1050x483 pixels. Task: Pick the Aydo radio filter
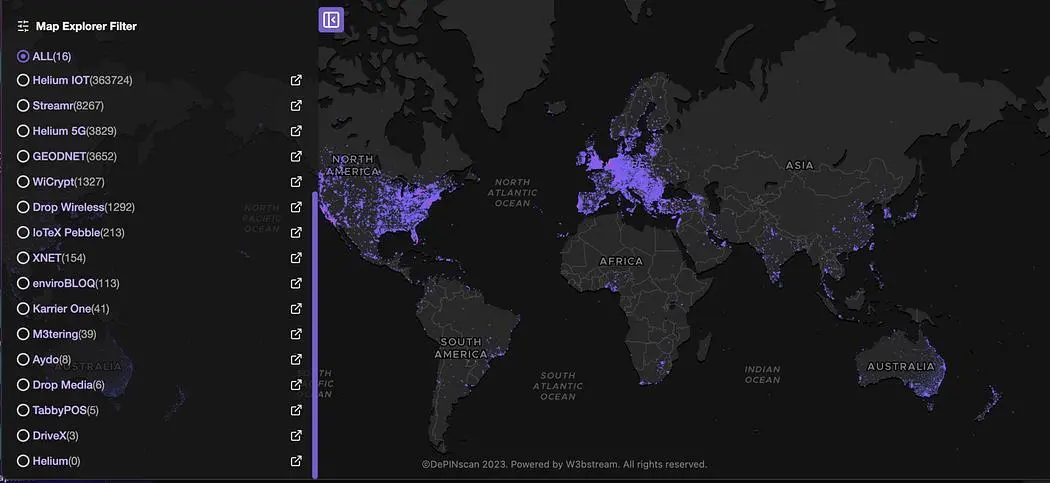click(x=23, y=359)
